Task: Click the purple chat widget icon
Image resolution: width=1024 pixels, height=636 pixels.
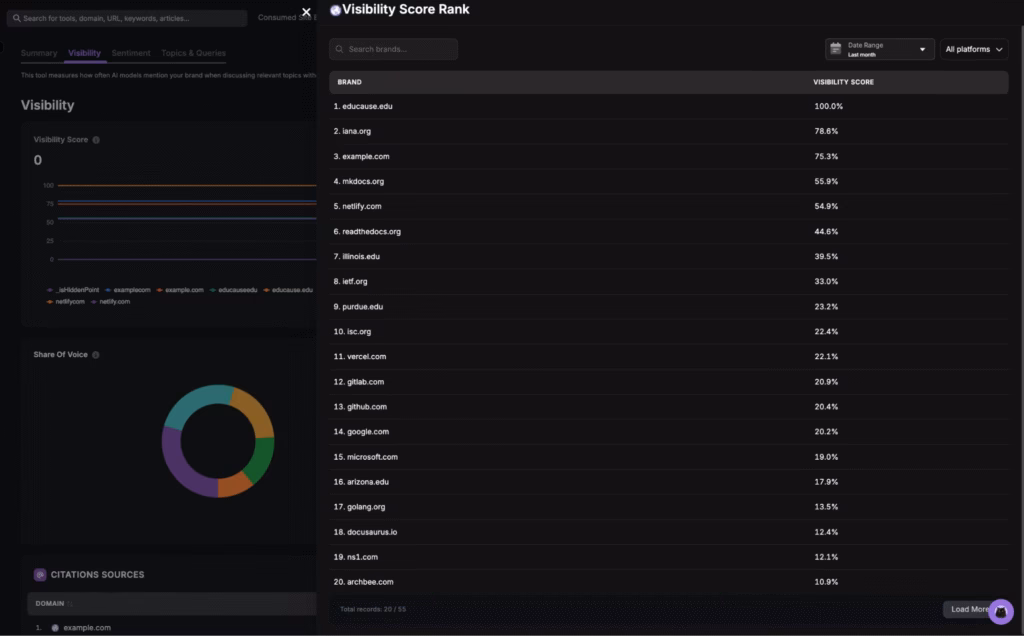Action: (1000, 611)
